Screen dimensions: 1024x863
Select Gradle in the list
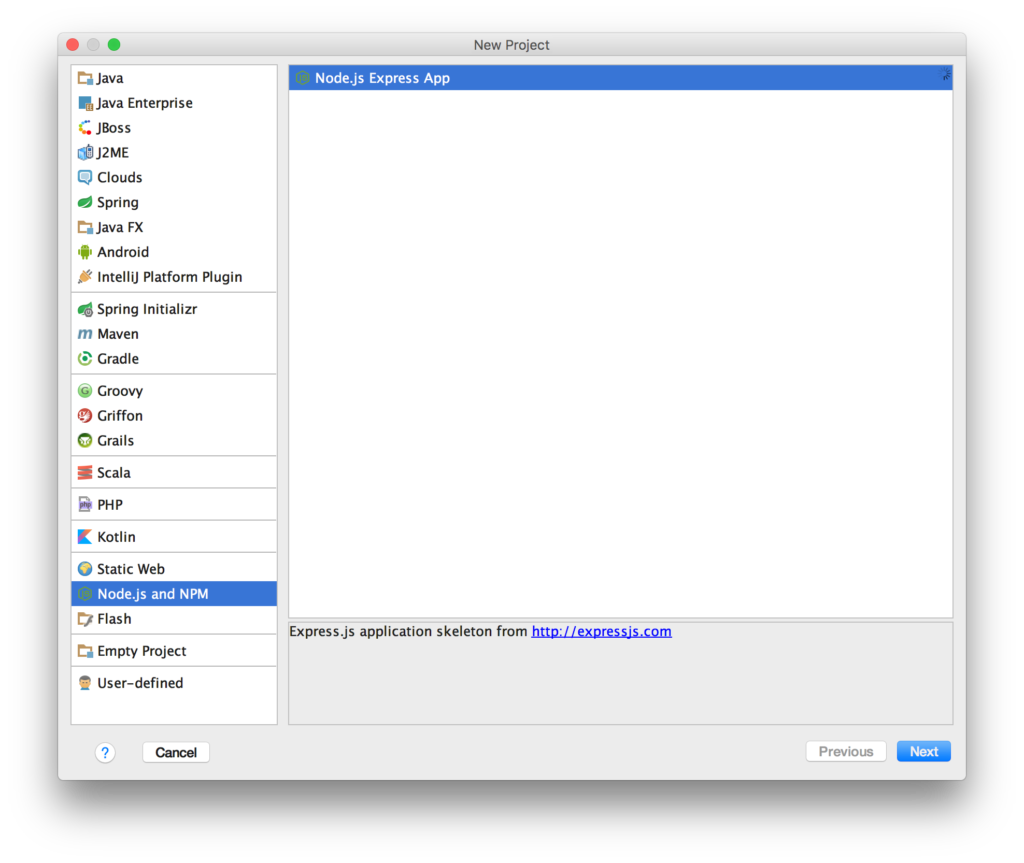click(x=174, y=359)
